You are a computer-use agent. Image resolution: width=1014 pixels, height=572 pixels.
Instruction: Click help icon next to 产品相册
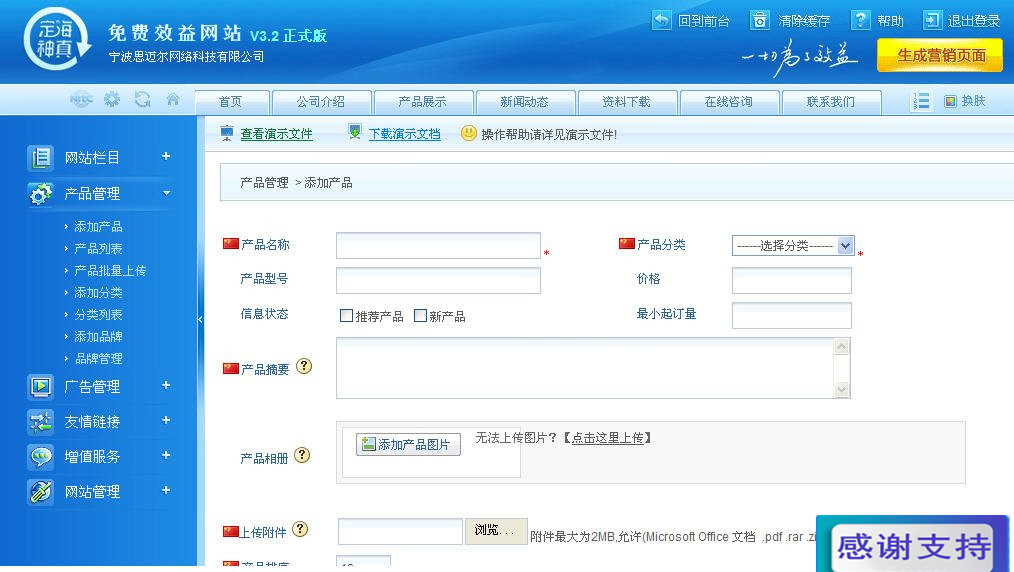click(x=302, y=455)
